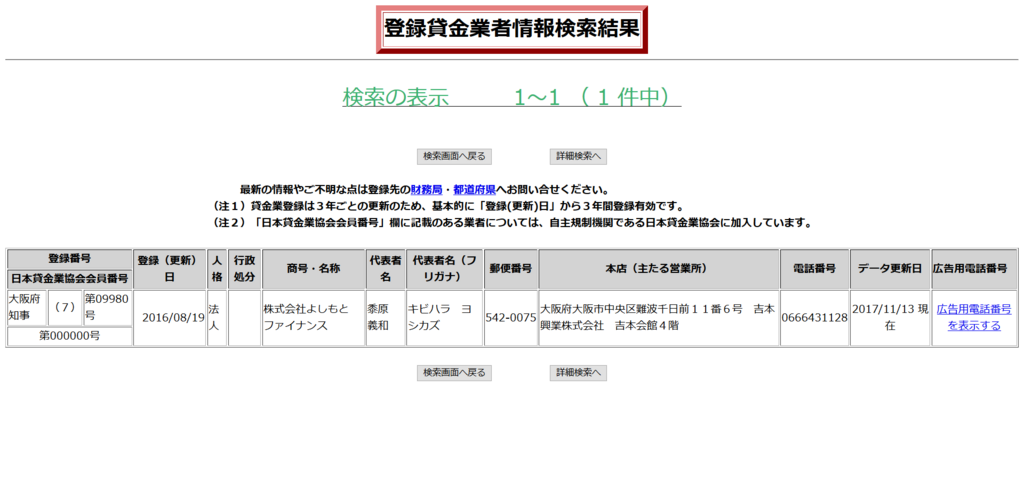Screen dimensions: 1024x484
Task: Select the 第000000号 member number cell
Action: pos(69,336)
